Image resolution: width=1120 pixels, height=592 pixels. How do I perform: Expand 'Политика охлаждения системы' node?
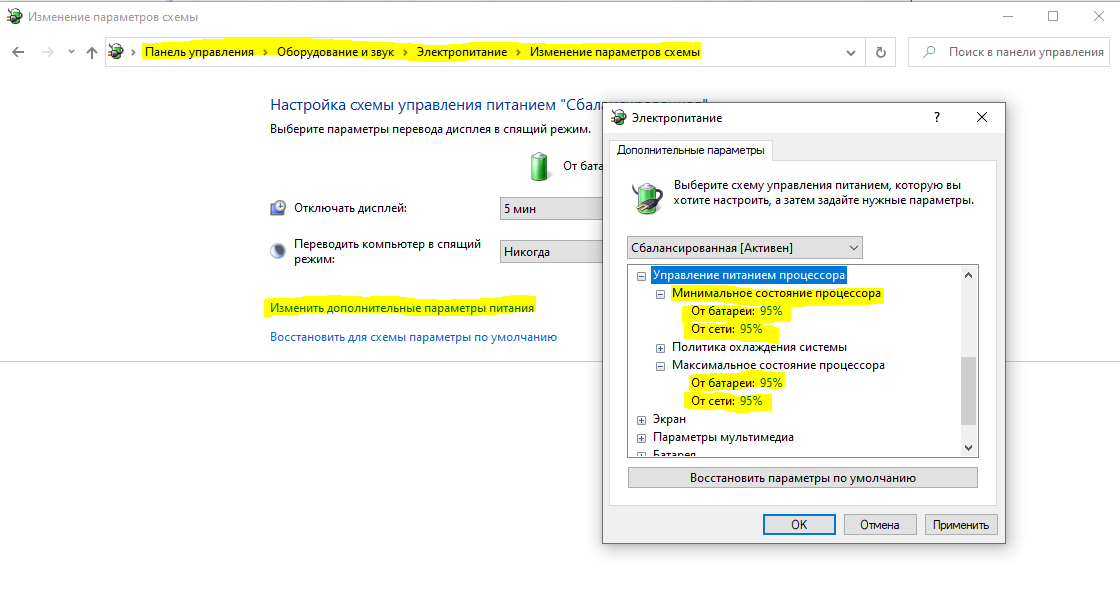(x=661, y=348)
